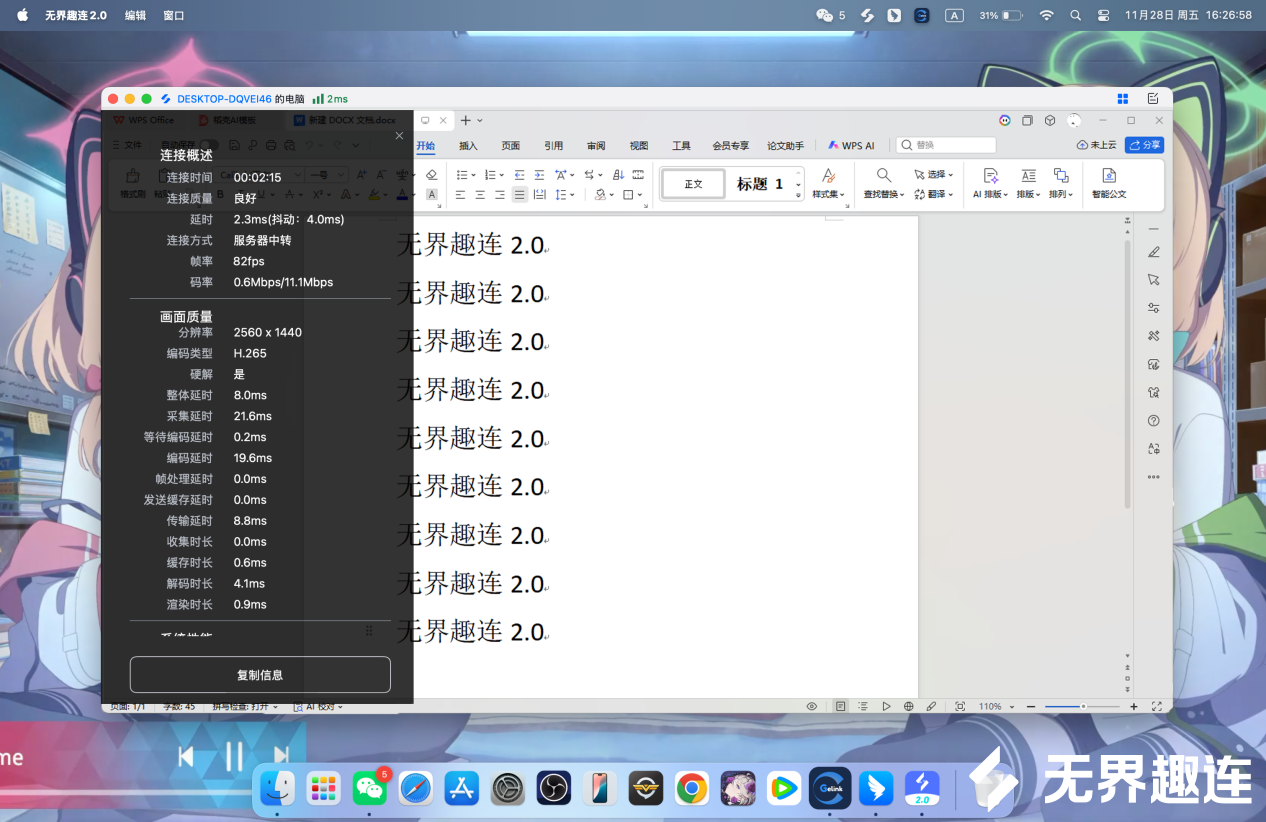Open the 110% zoom dropdown

996,706
